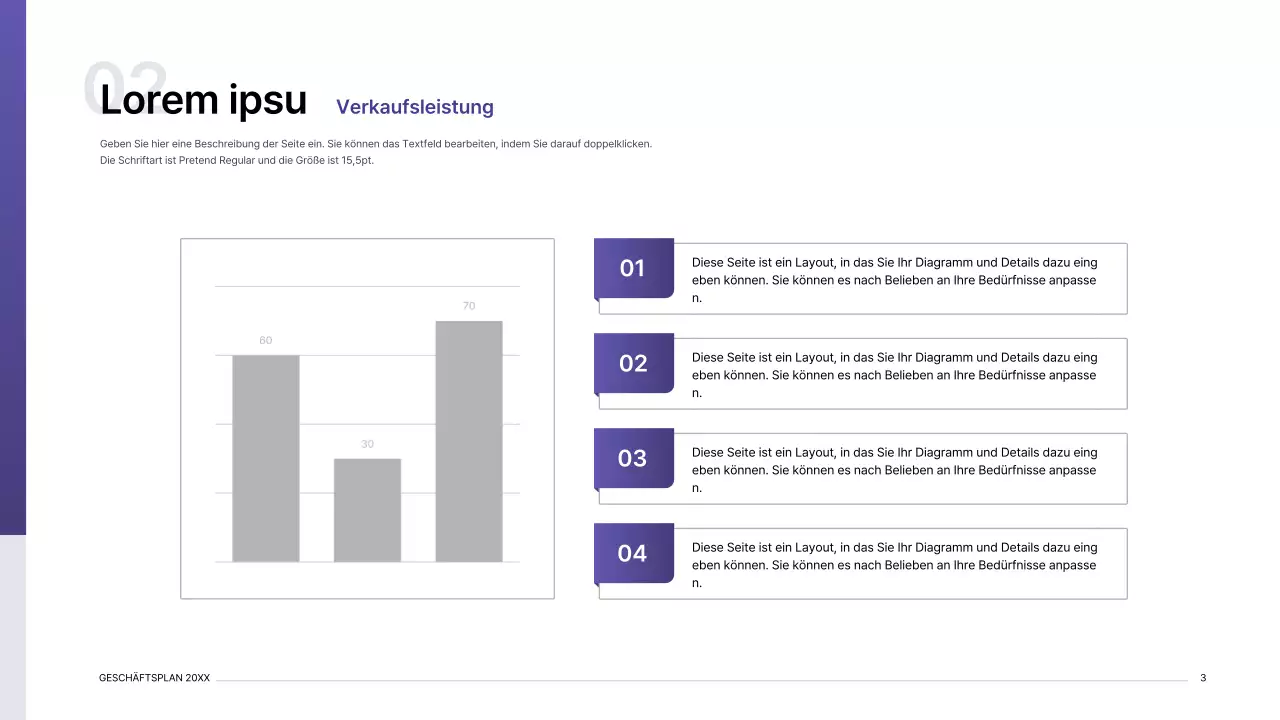Click the description line starting "Die Schriftart"
1280x720 pixels.
click(x=236, y=160)
